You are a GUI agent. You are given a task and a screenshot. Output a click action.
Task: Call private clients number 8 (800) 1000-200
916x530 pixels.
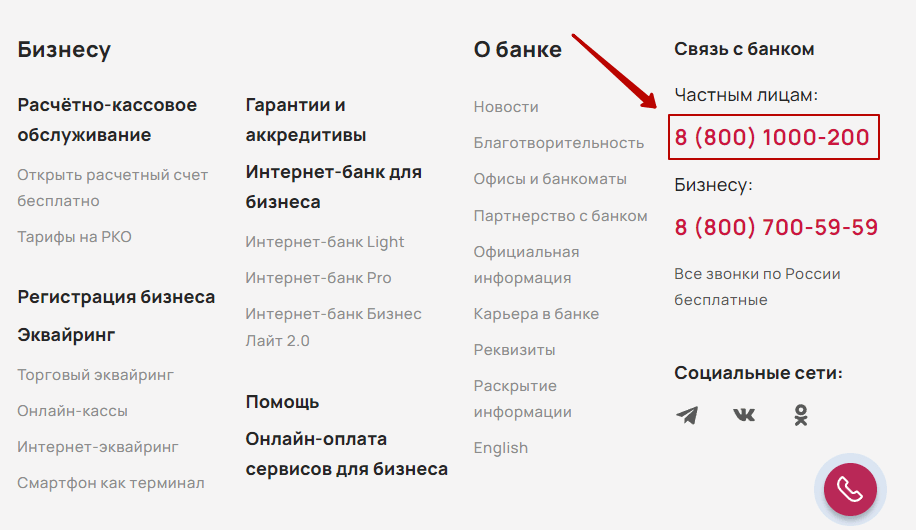pyautogui.click(x=772, y=137)
